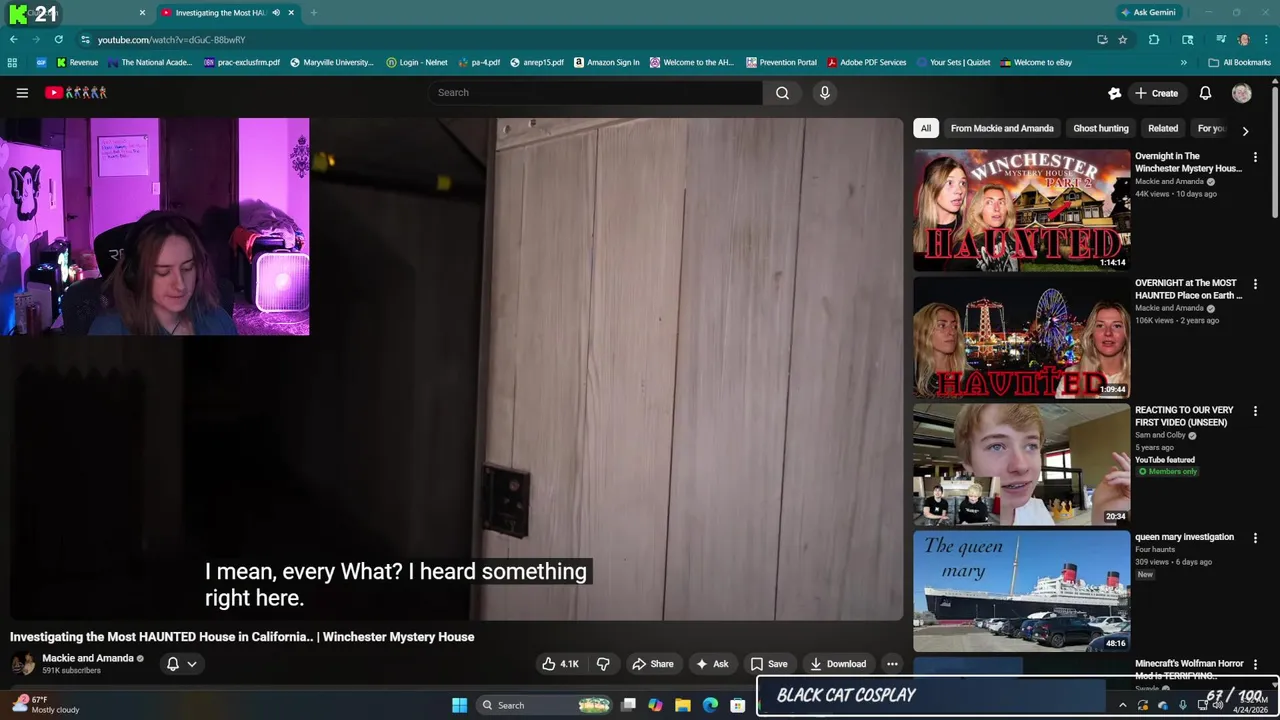Viewport: 1280px width, 720px height.
Task: Open Mackie and Amanda channel name link
Action: tap(88, 658)
